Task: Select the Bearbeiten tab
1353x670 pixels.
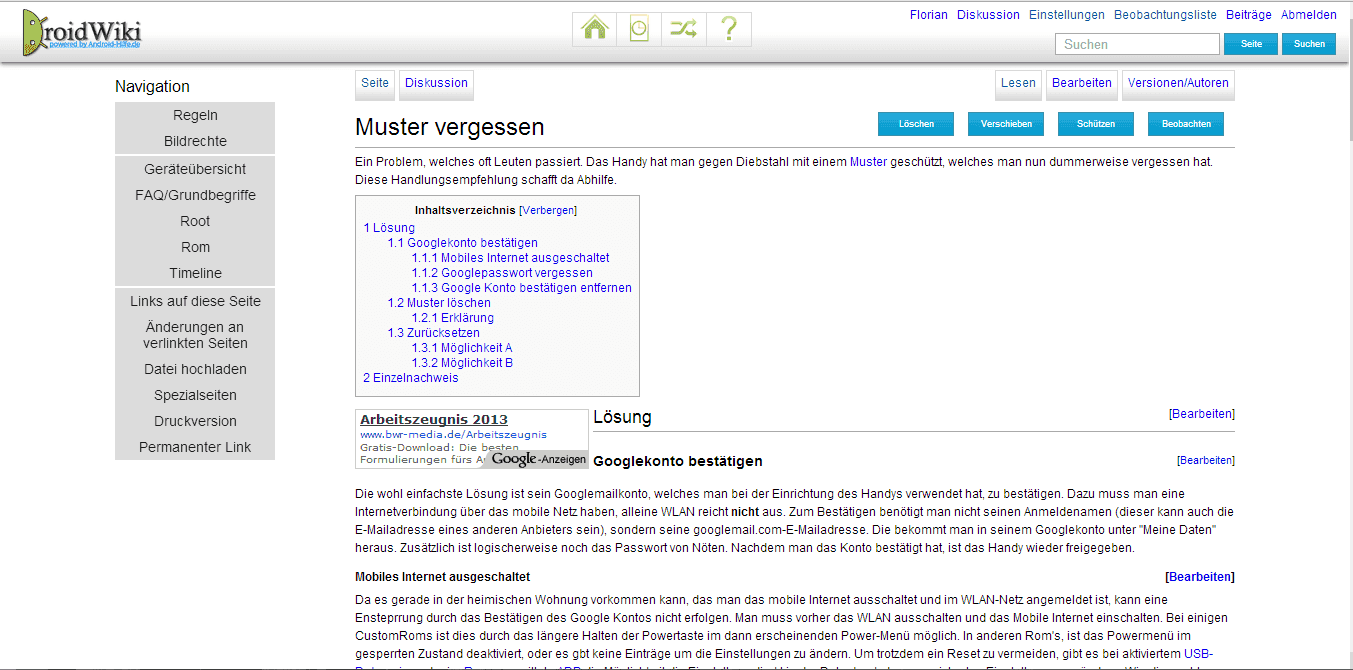Action: coord(1082,84)
